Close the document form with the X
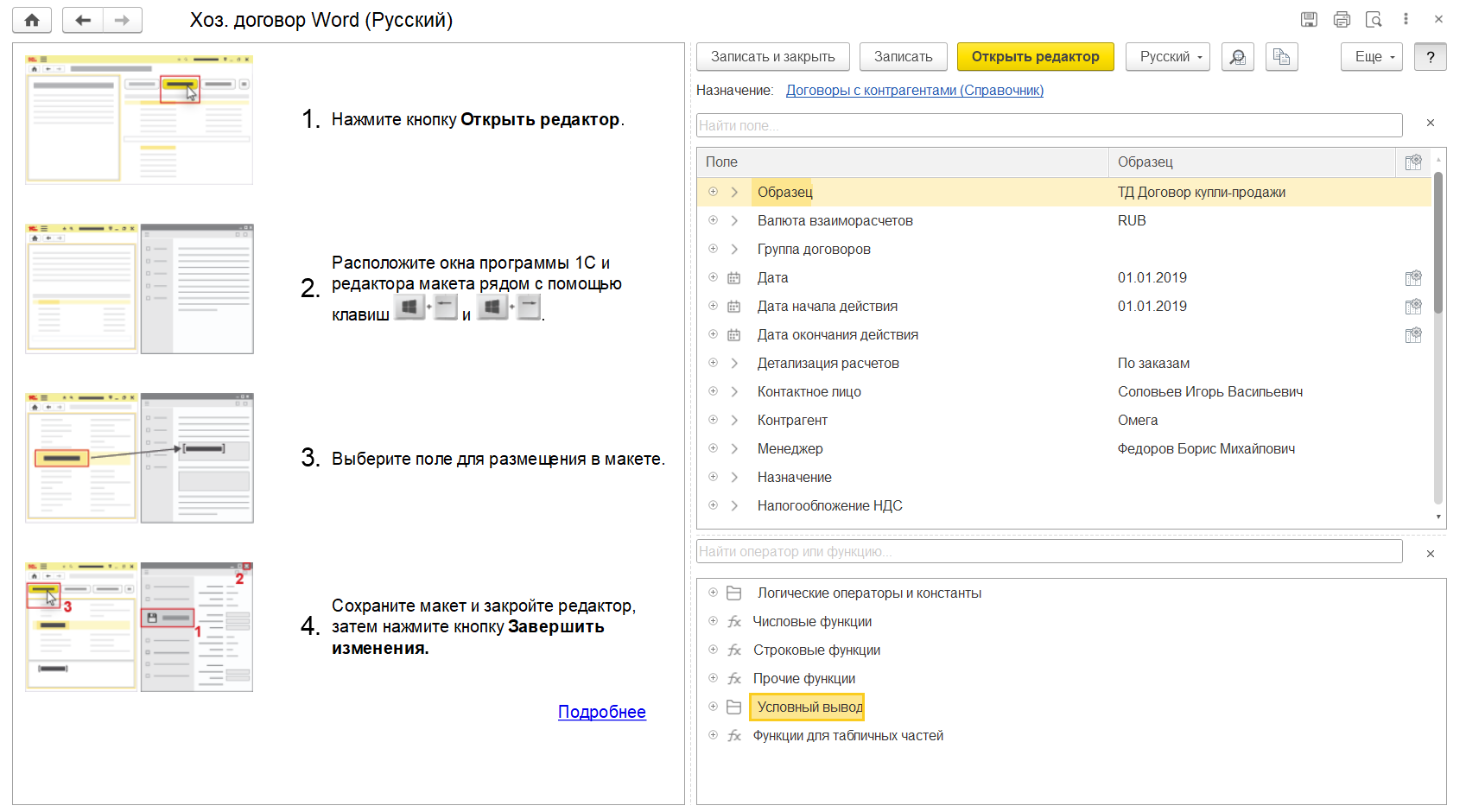The width and height of the screenshot is (1466, 812). tap(1438, 19)
